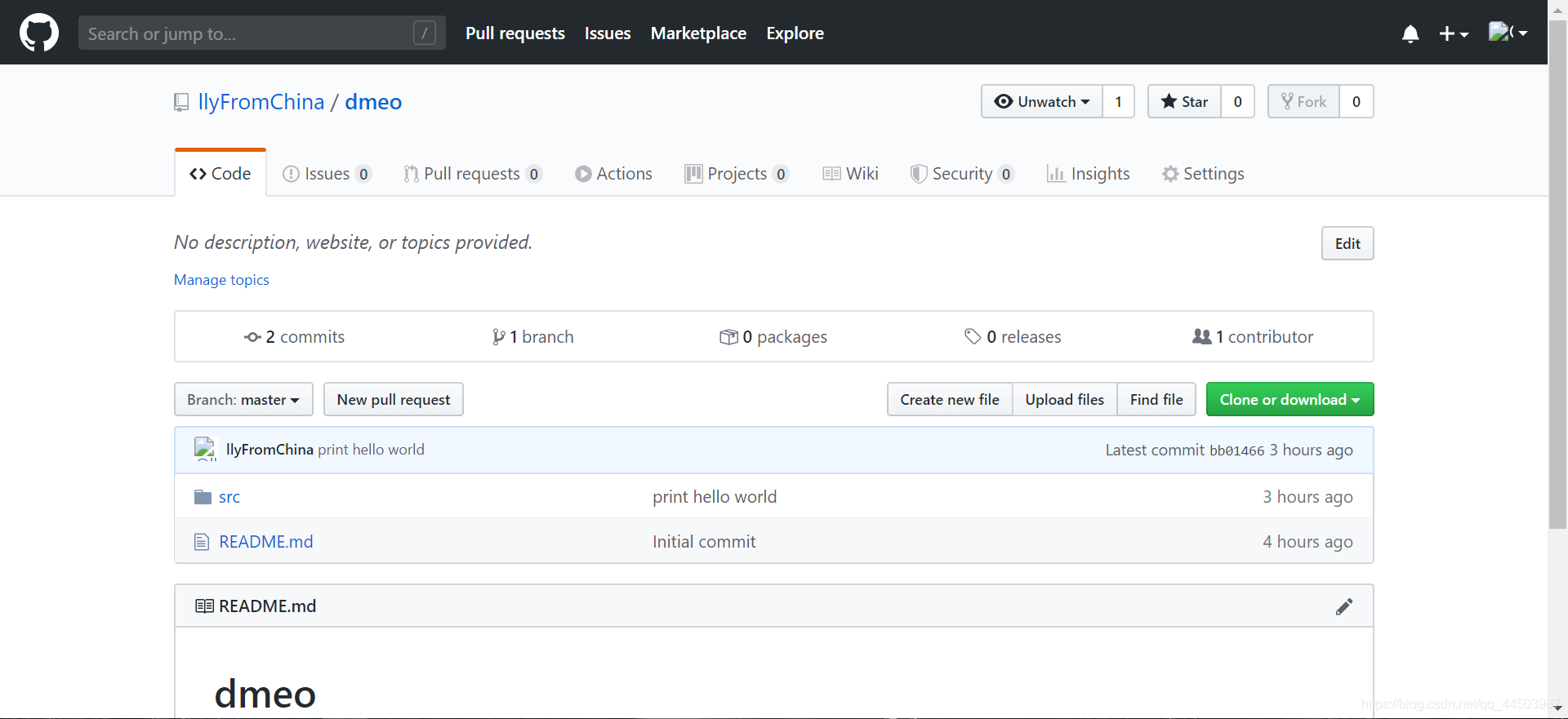Open Pull requests in top navigation
This screenshot has height=719, width=1568.
515,33
